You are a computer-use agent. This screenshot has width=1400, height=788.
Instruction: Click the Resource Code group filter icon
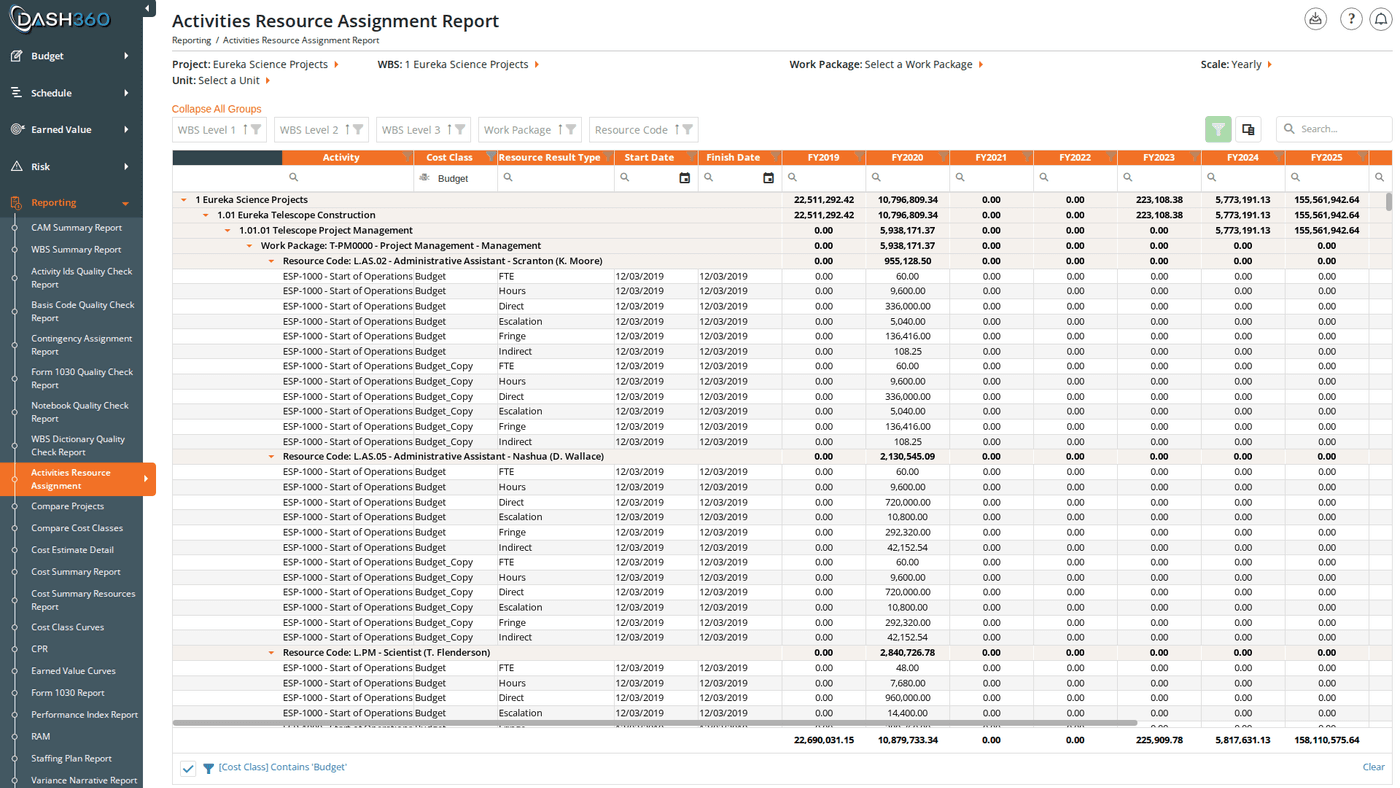coord(687,129)
